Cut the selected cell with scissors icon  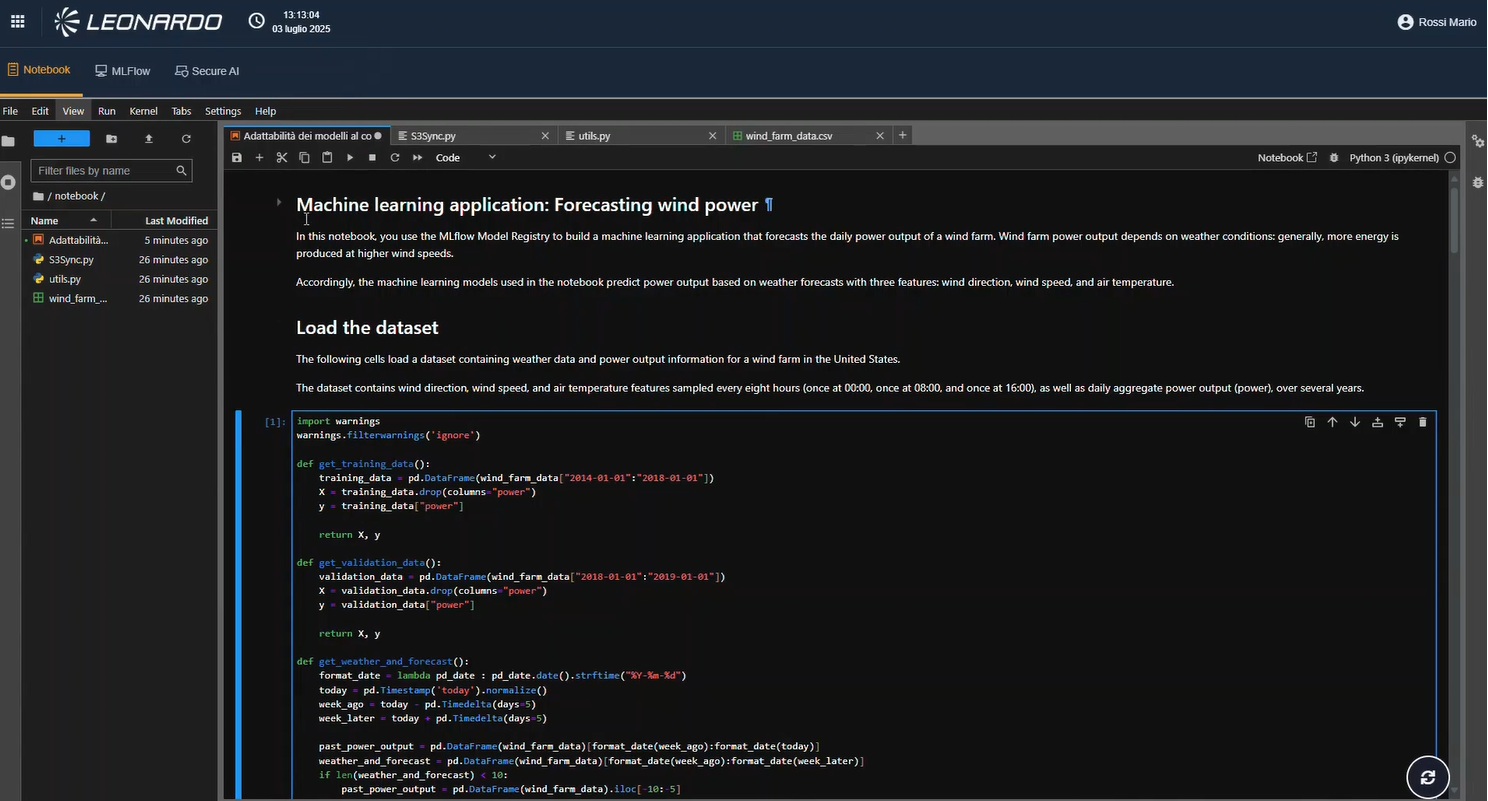pyautogui.click(x=282, y=158)
